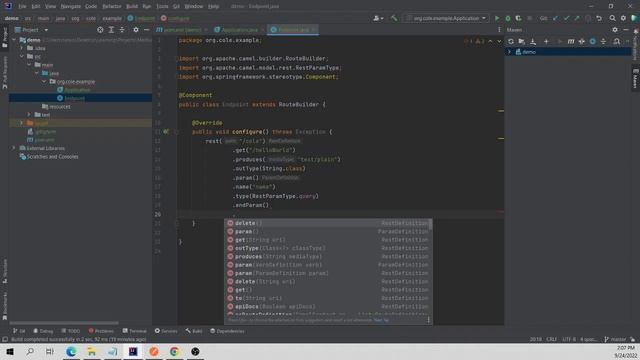The height and width of the screenshot is (360, 640).
Task: Collapse the src folder in Project tree
Action: point(22,56)
